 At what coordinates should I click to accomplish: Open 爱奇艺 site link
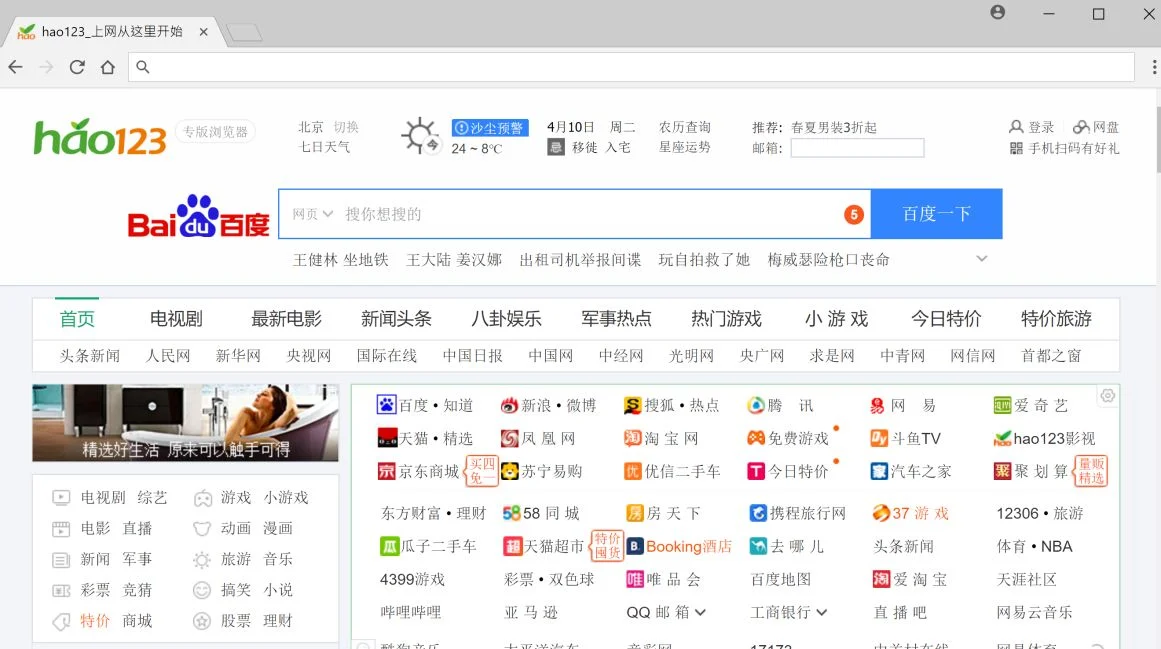[x=1031, y=405]
